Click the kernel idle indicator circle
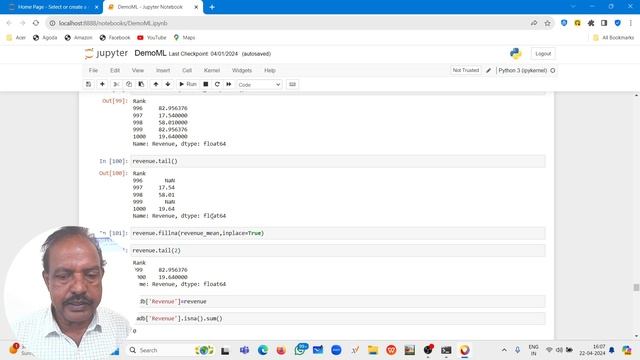Viewport: 640px width, 360px height. [x=553, y=70]
